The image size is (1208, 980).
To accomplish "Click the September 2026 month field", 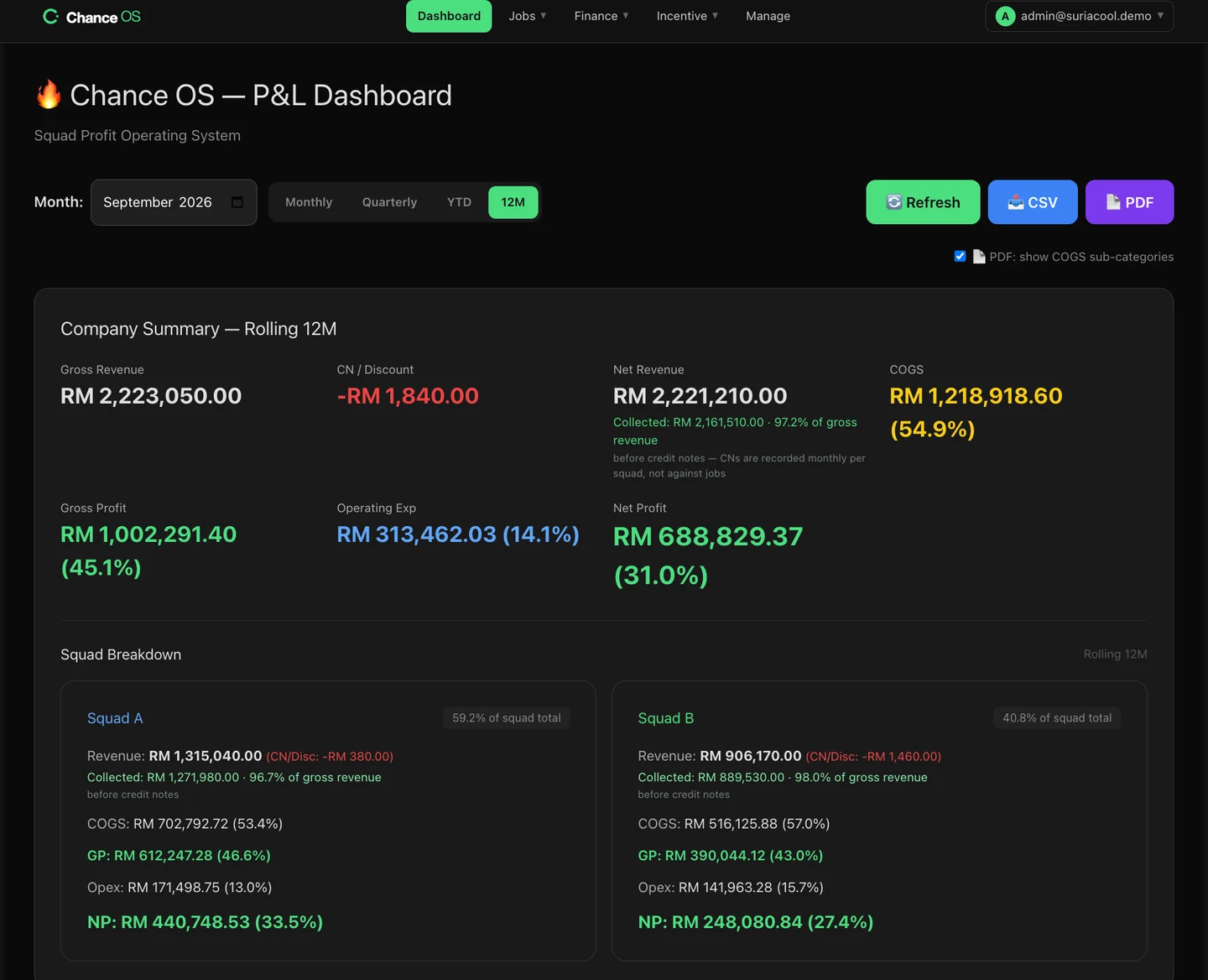I will click(174, 202).
